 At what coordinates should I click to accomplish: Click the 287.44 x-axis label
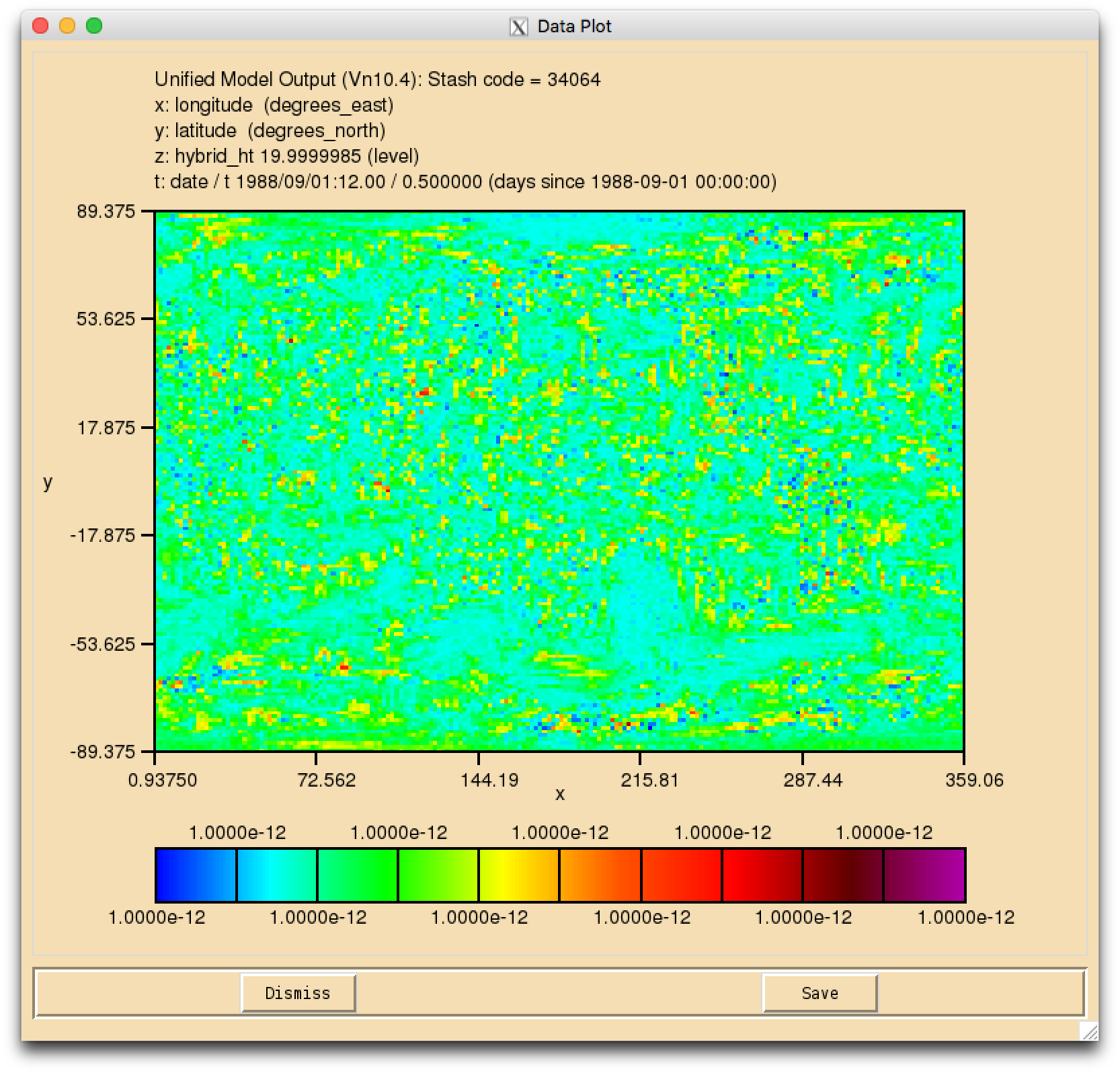[813, 780]
